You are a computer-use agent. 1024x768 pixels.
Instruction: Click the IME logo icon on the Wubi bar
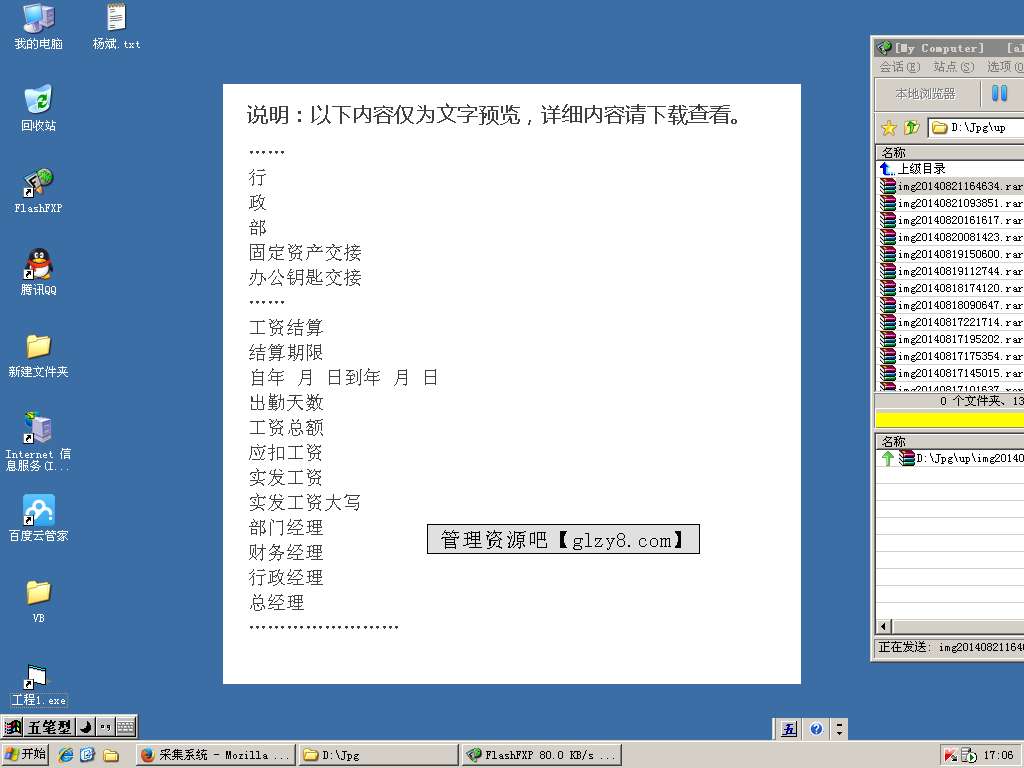13,726
